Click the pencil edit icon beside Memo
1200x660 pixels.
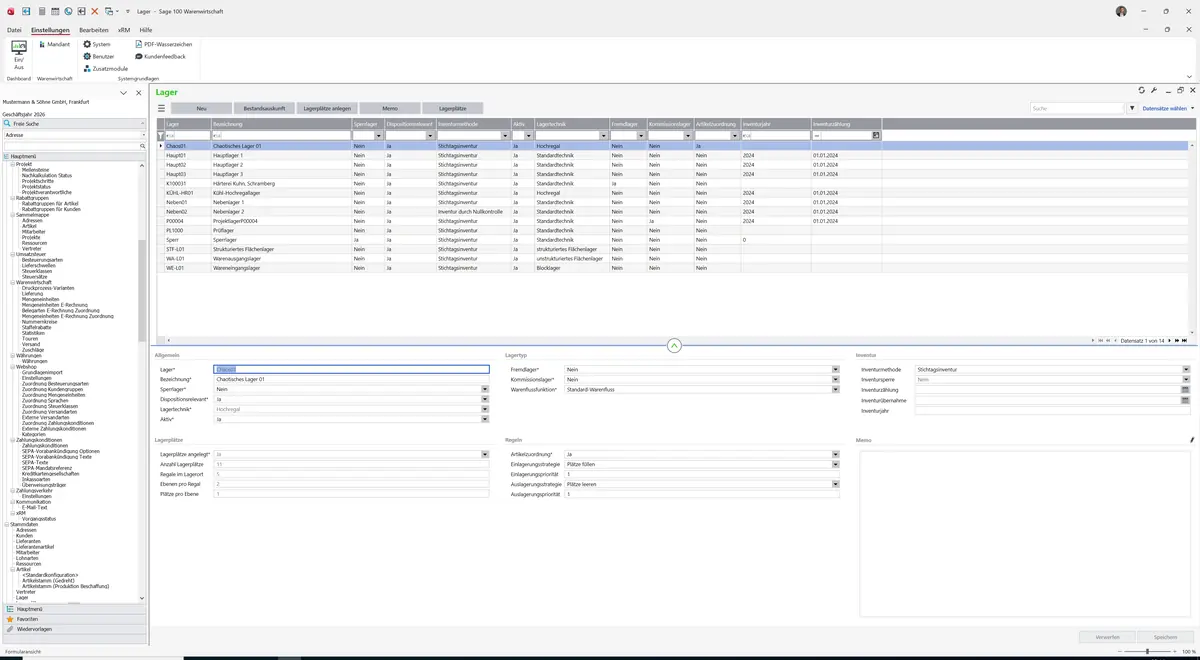click(x=1192, y=440)
